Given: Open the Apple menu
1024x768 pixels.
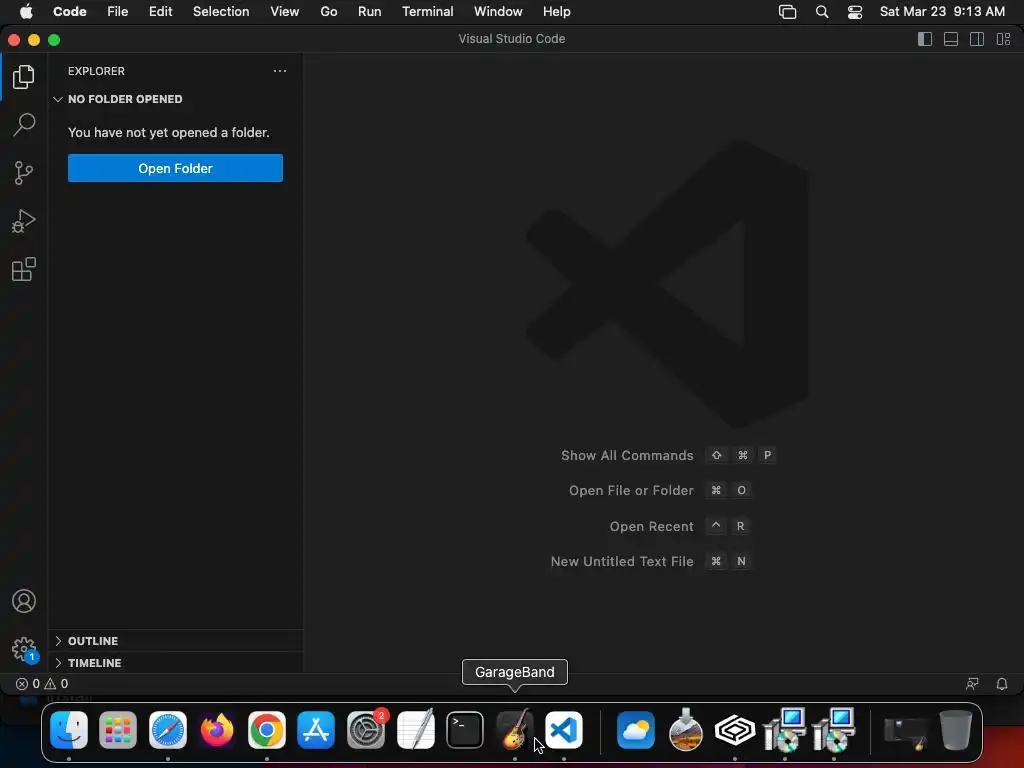Looking at the screenshot, I should pyautogui.click(x=26, y=12).
